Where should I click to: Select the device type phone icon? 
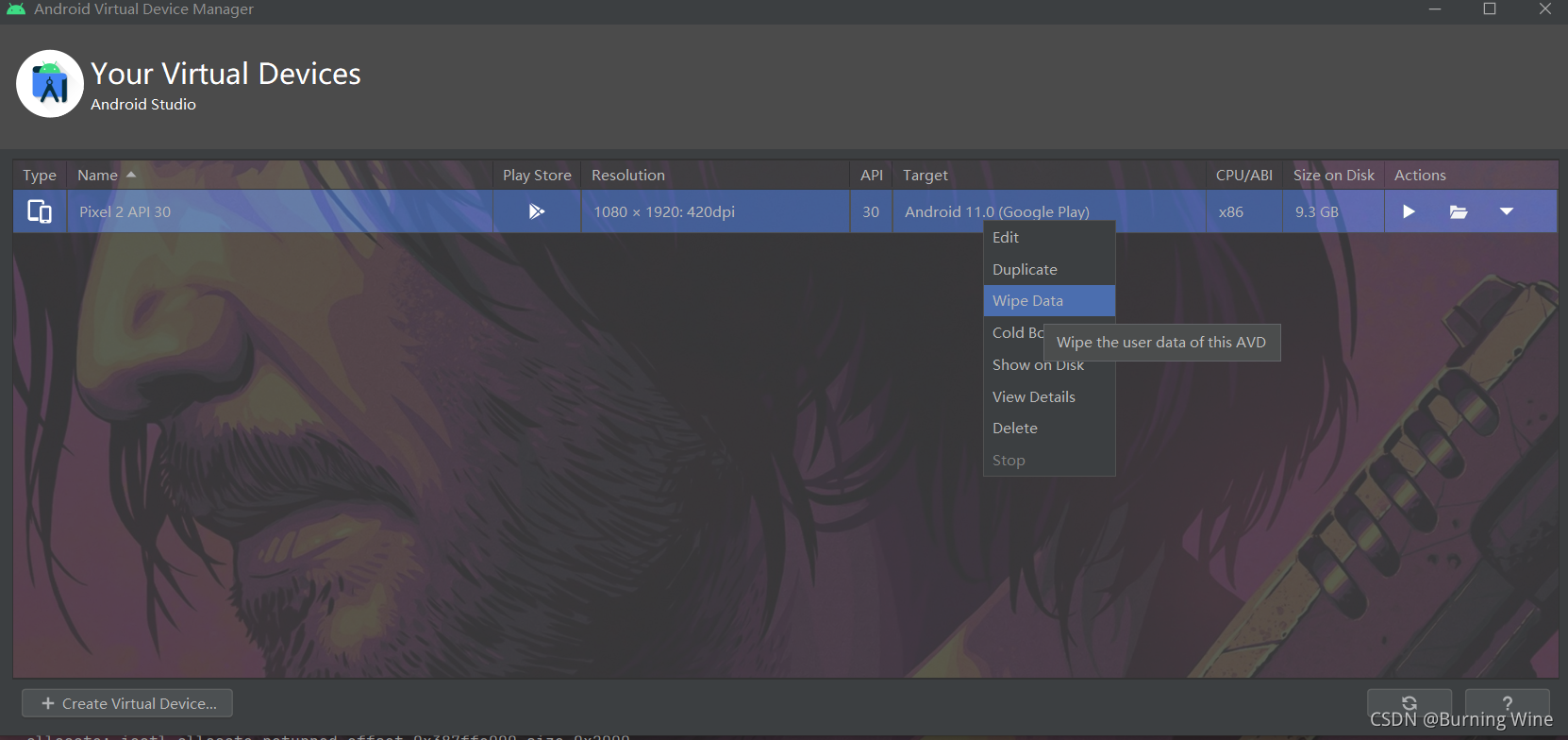point(40,211)
